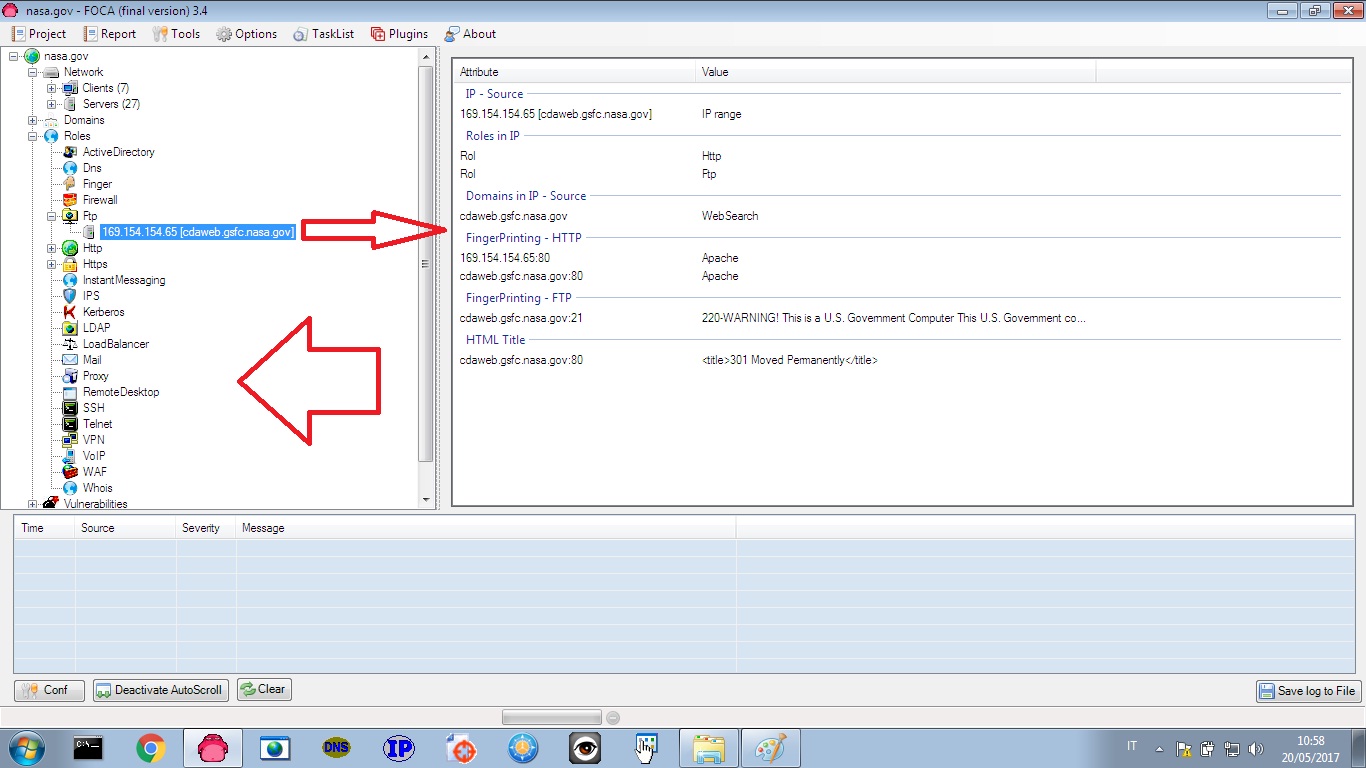Expand the Http role node
This screenshot has width=1366, height=768.
tap(52, 248)
